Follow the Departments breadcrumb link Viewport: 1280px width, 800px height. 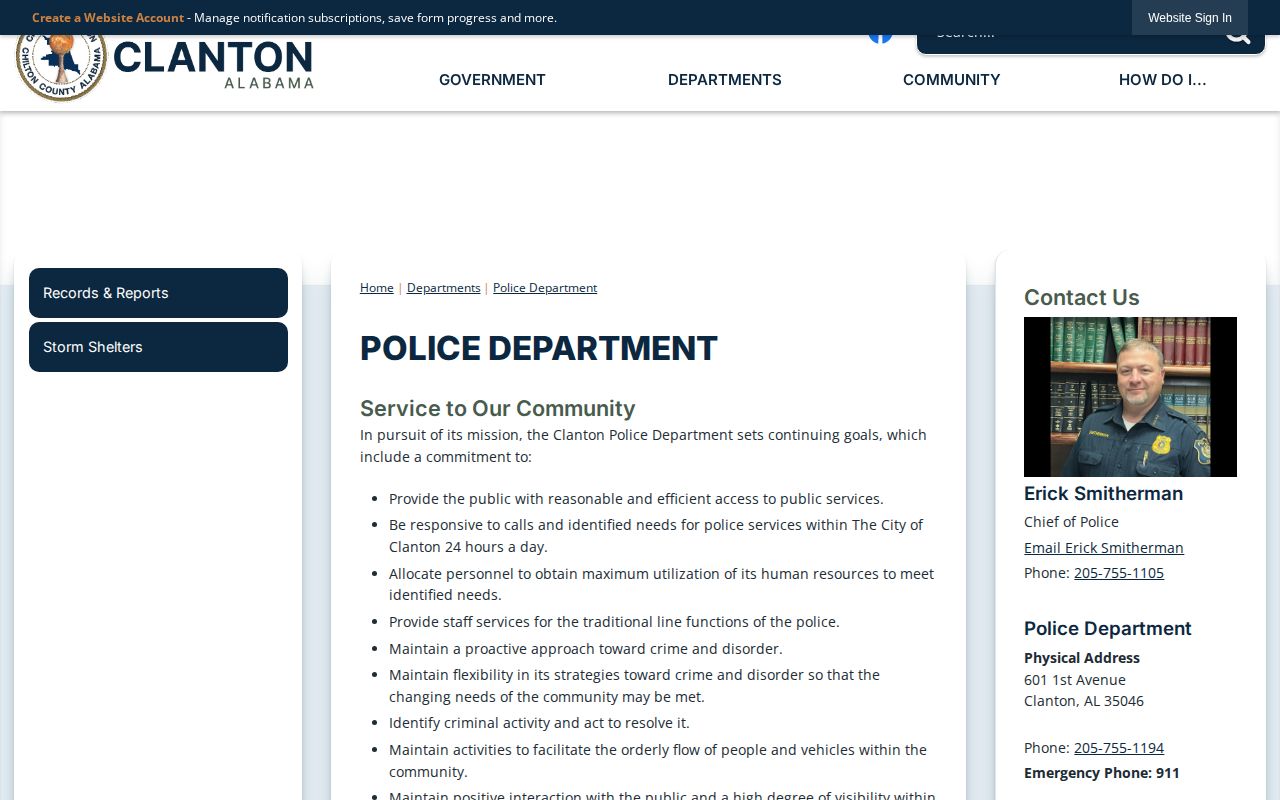pyautogui.click(x=443, y=288)
